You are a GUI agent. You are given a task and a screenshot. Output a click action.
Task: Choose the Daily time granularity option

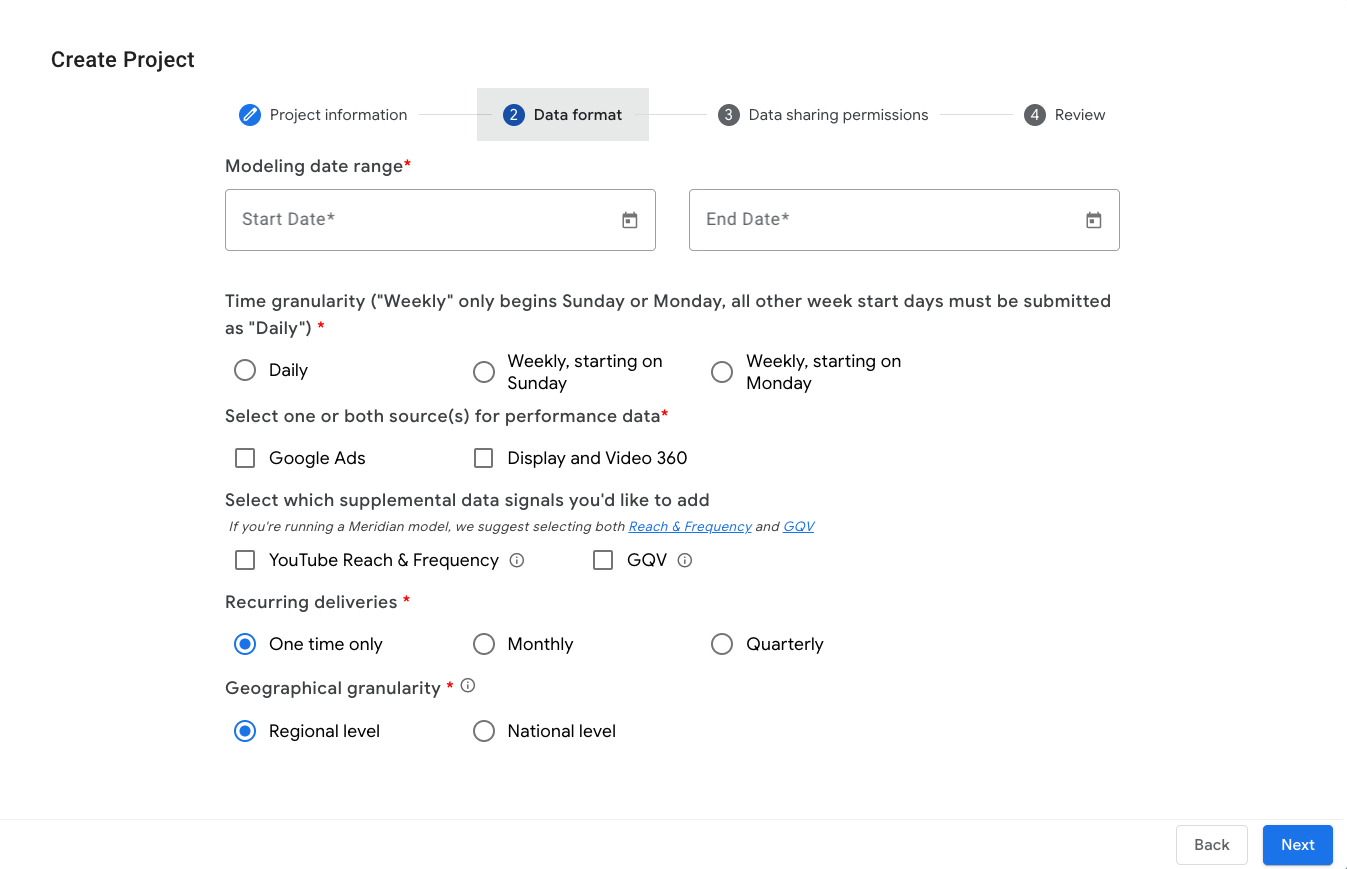point(245,370)
